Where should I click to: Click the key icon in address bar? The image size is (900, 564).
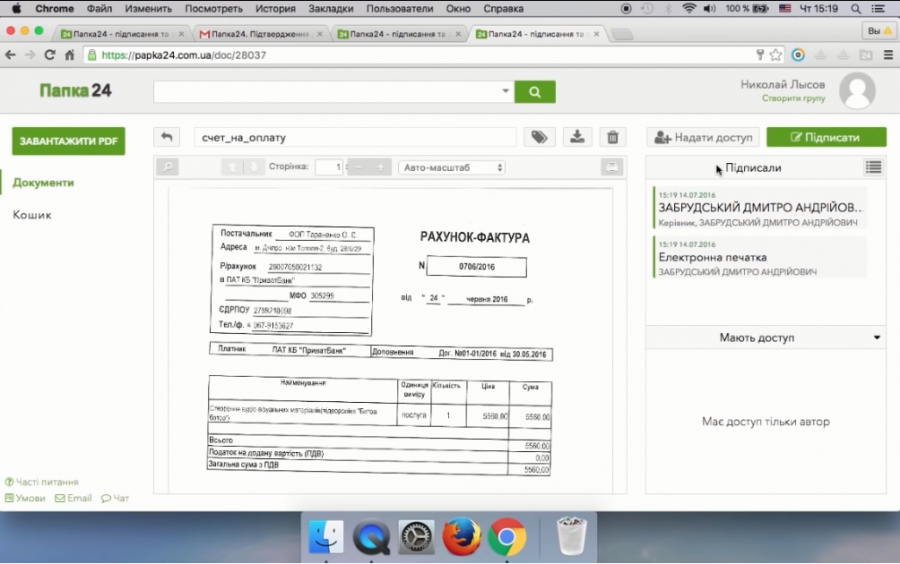pyautogui.click(x=759, y=55)
